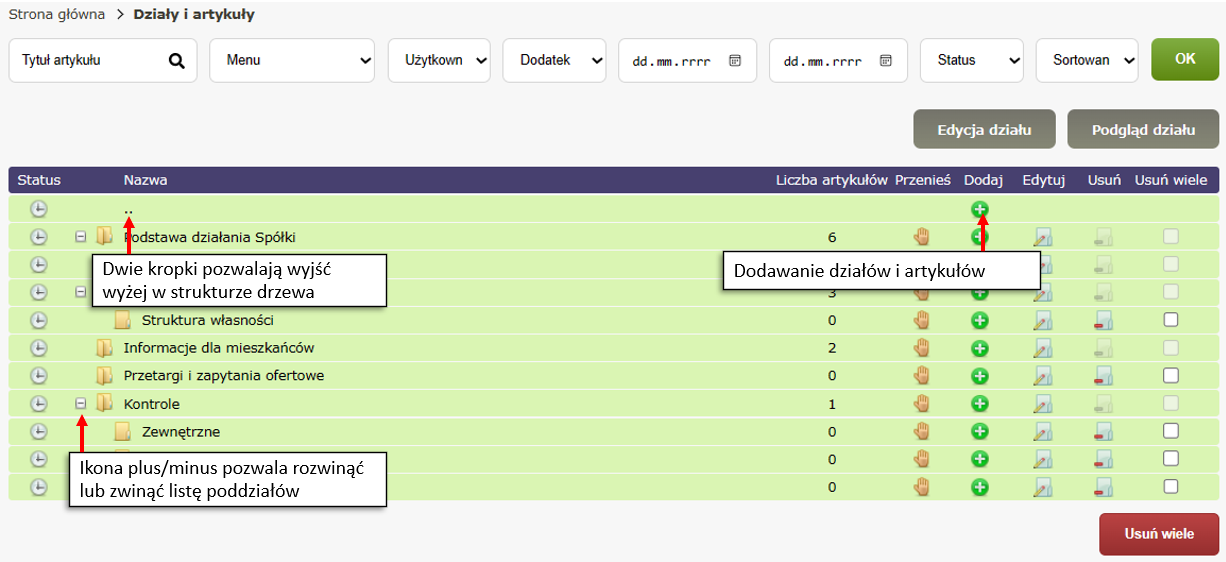The height and width of the screenshot is (562, 1226).
Task: Click edit icon for Informacje dla mieszkańców
Action: coord(1043,348)
